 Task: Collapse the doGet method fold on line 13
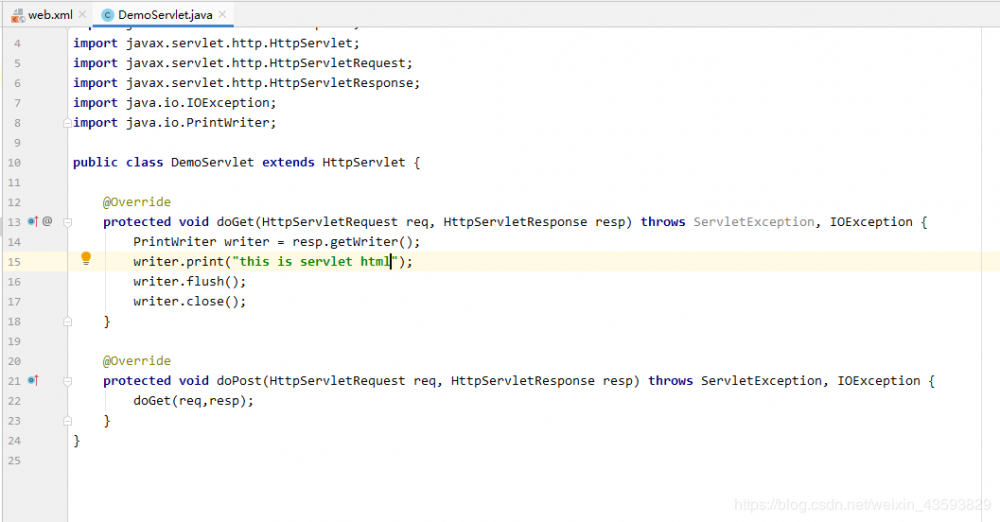(x=67, y=222)
